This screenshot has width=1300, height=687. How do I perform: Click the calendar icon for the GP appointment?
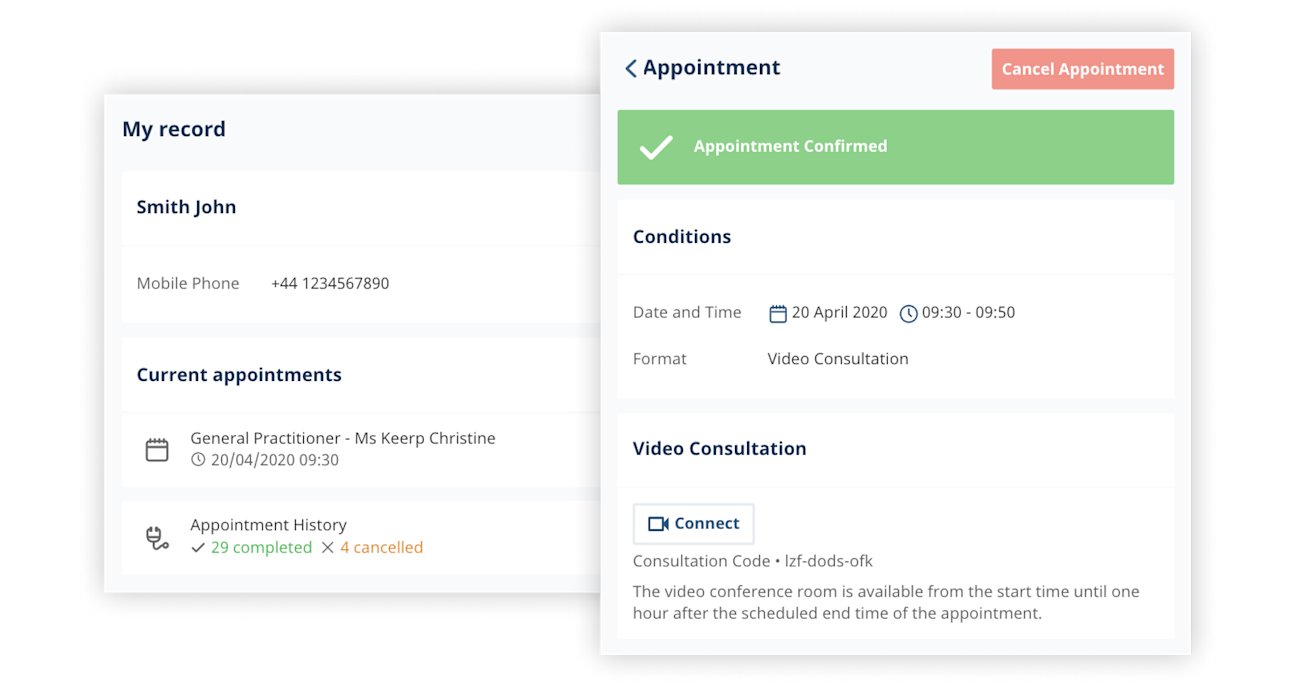[157, 450]
